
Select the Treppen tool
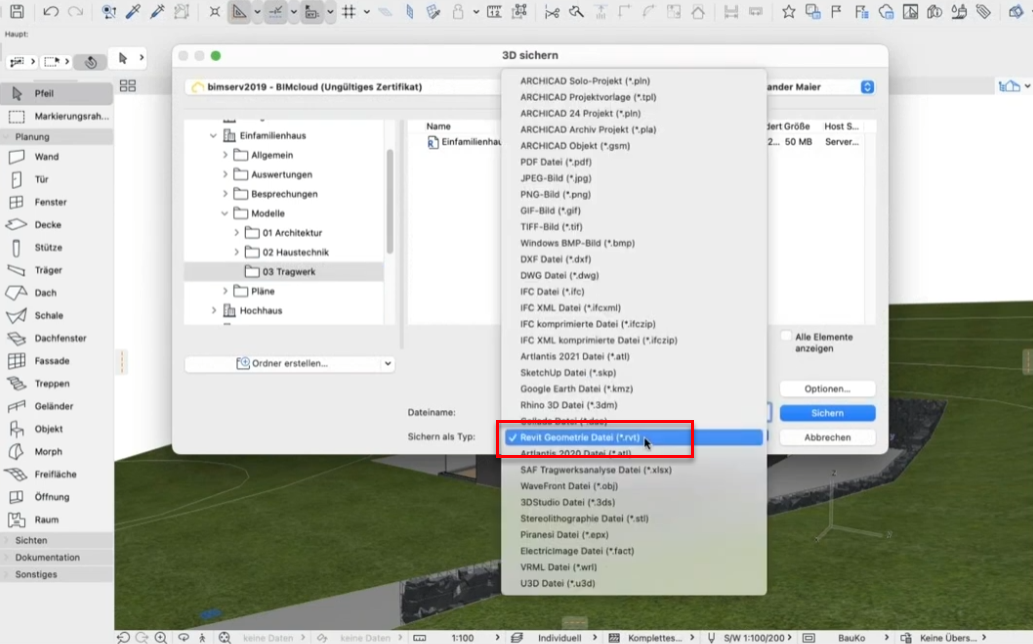point(51,383)
